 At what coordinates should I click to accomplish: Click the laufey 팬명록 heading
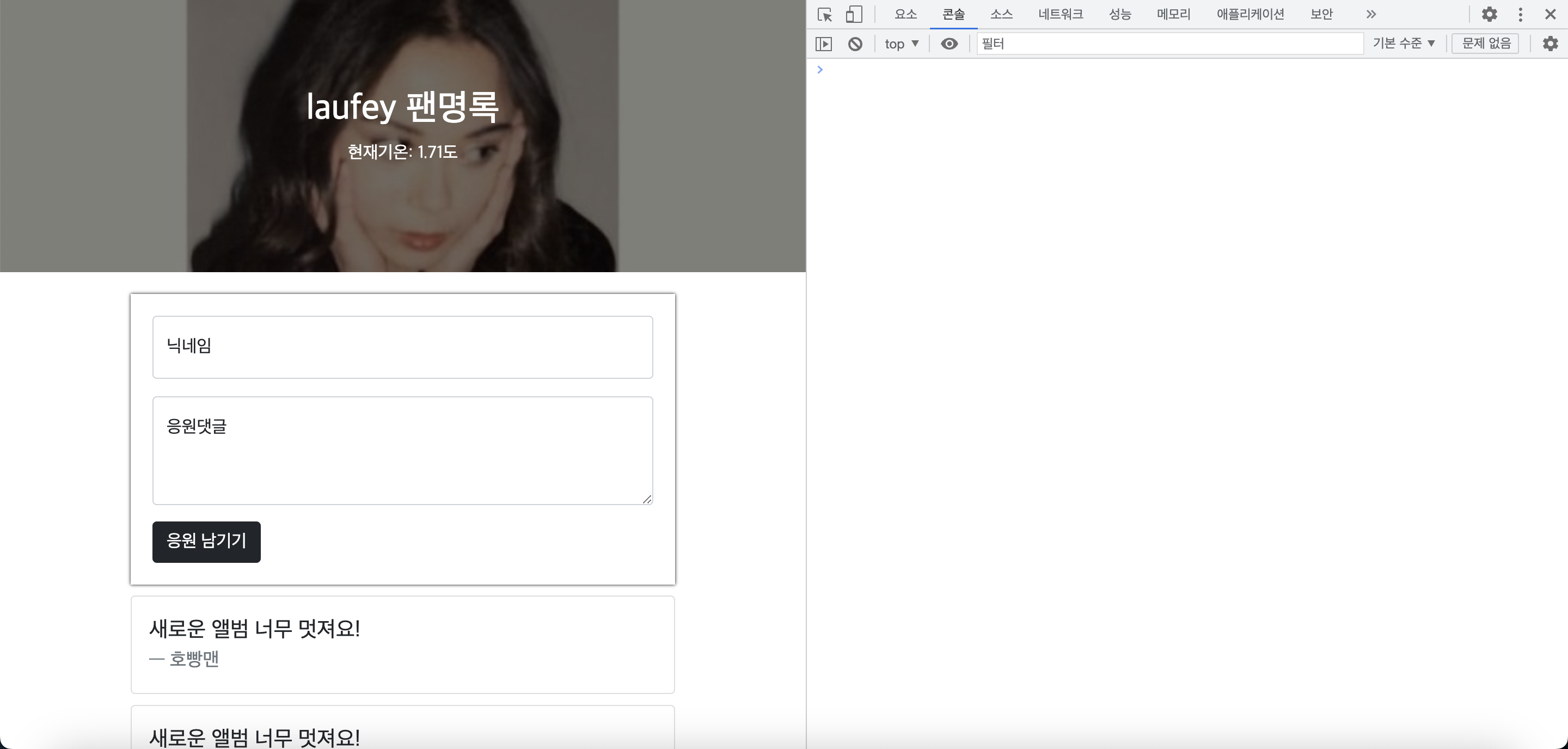click(x=402, y=107)
